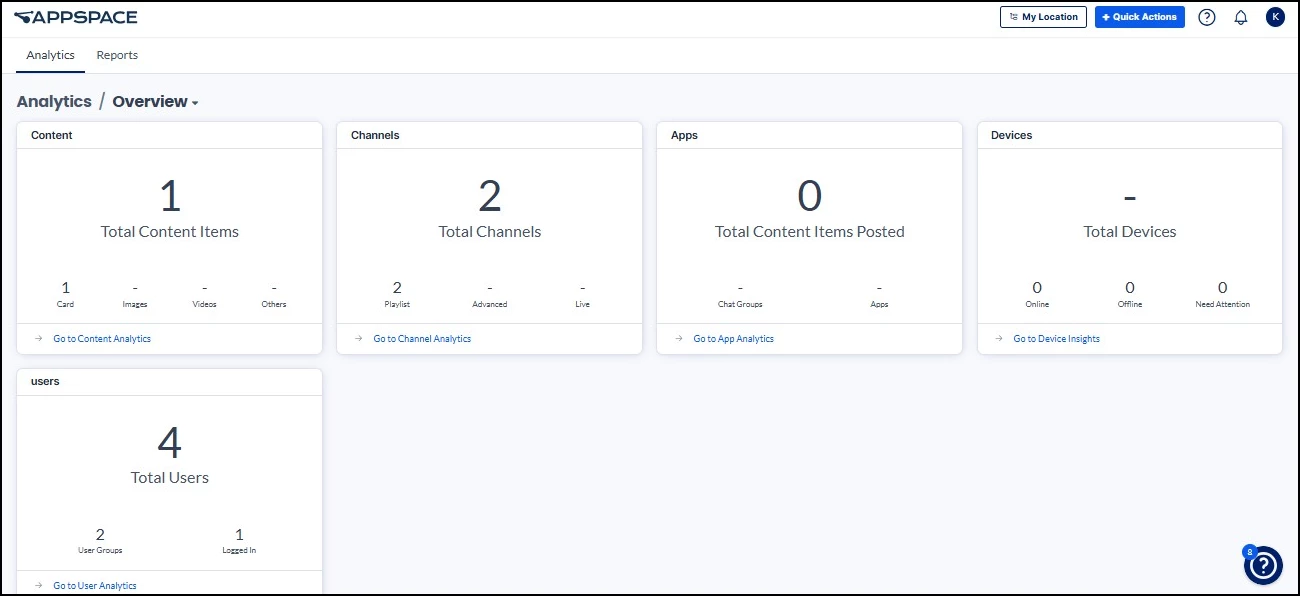Click arrow icon beside Go to Content Analytics

[38, 339]
